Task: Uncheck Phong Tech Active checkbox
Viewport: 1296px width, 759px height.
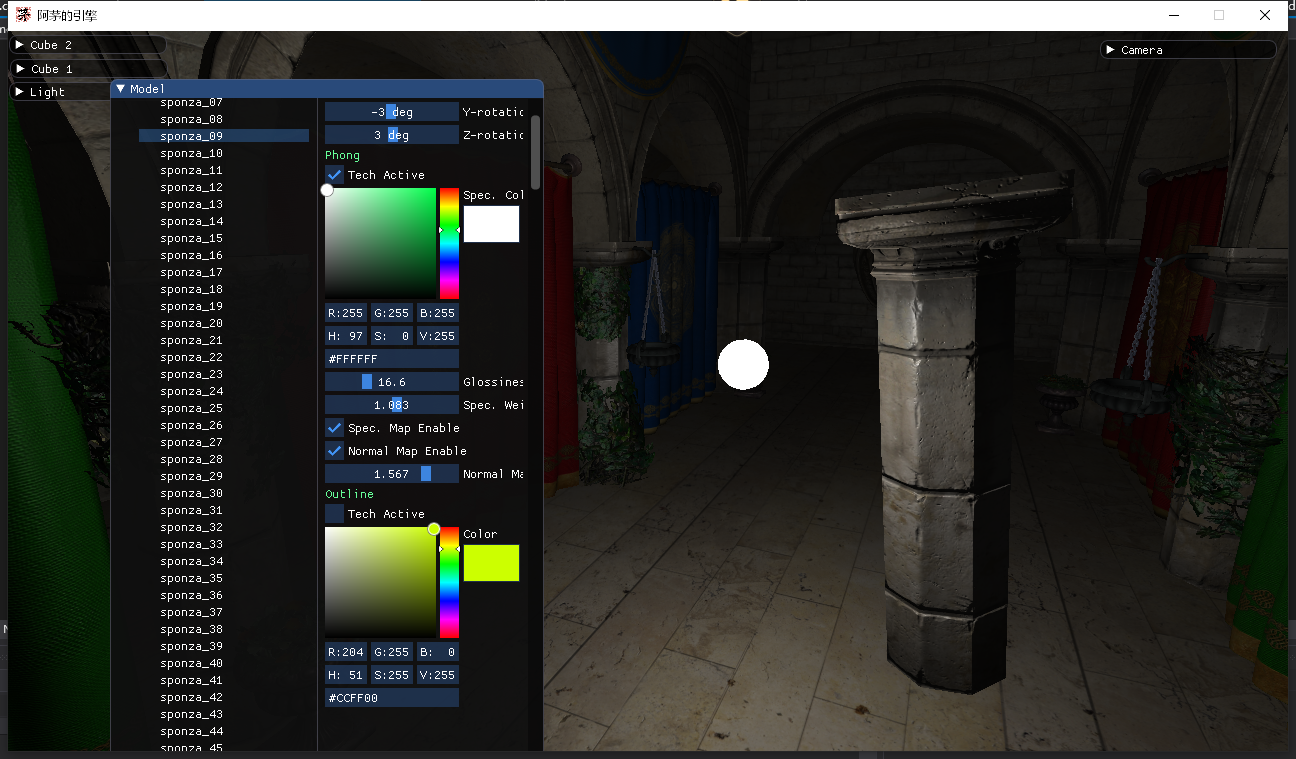Action: click(335, 175)
